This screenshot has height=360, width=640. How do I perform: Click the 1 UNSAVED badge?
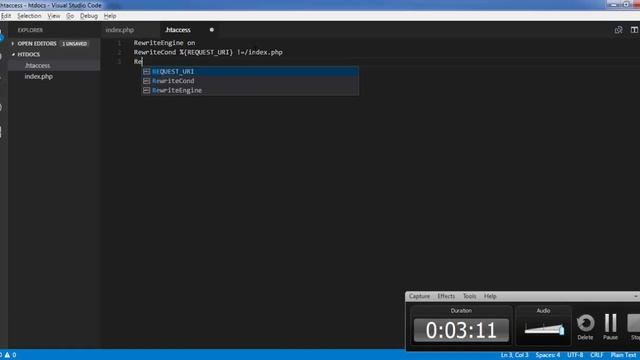[x=75, y=43]
